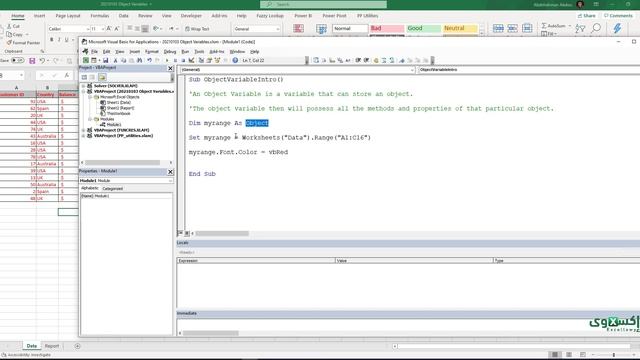The height and width of the screenshot is (360, 640).
Task: Toggle Bold formatting in Excel ribbon
Action: (x=51, y=40)
